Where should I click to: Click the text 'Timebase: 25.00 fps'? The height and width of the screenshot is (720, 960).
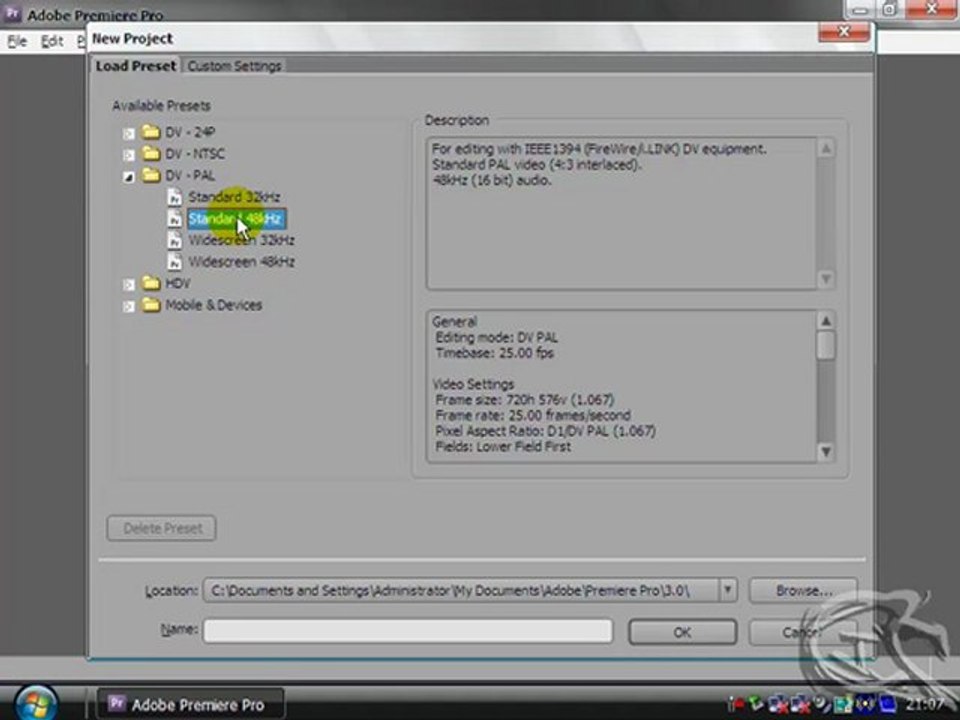(495, 353)
